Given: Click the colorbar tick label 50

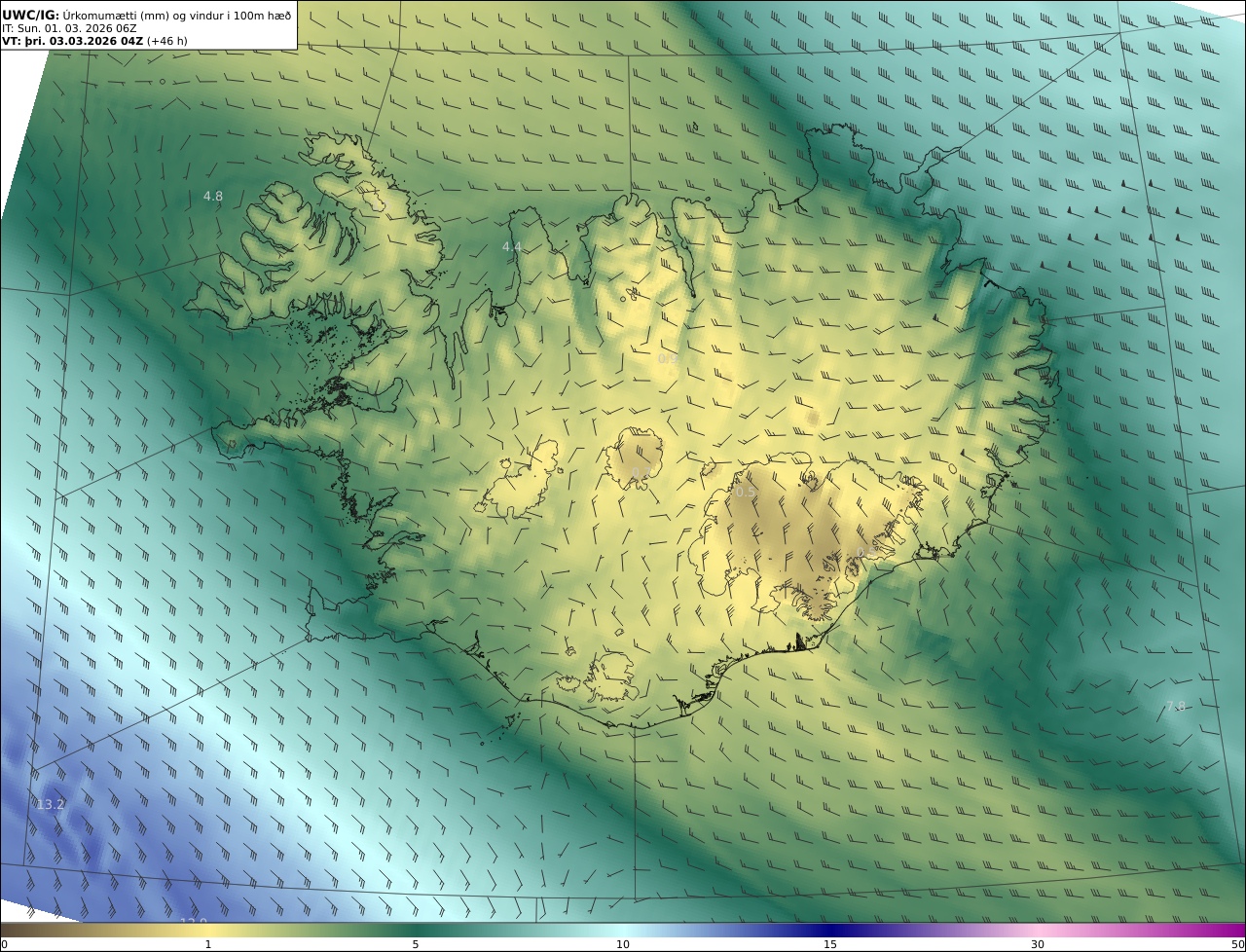Looking at the screenshot, I should click(1238, 944).
